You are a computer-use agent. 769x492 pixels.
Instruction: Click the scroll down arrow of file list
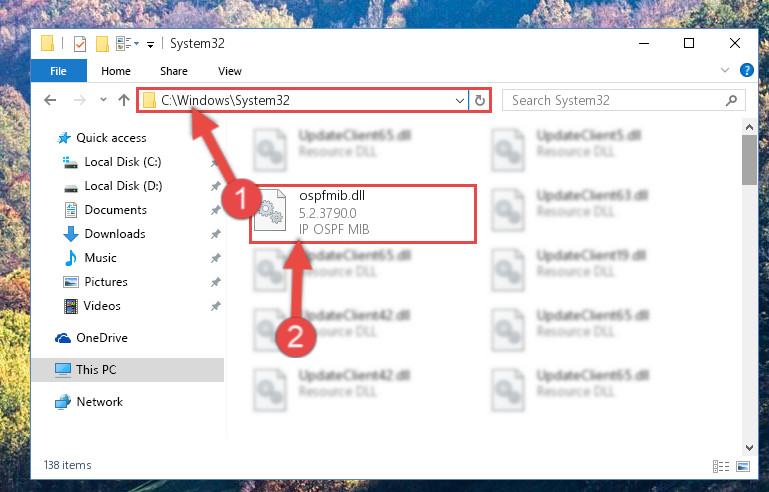(749, 447)
